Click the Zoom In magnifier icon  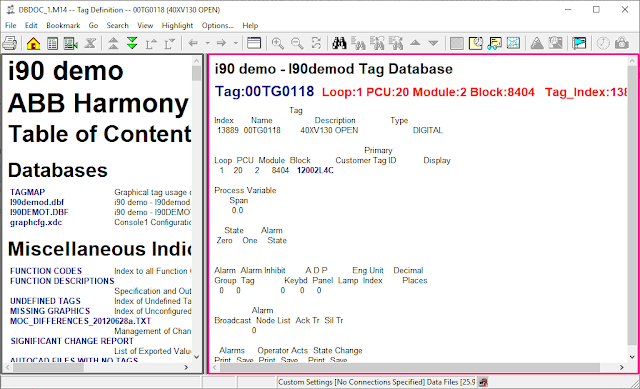coord(278,43)
